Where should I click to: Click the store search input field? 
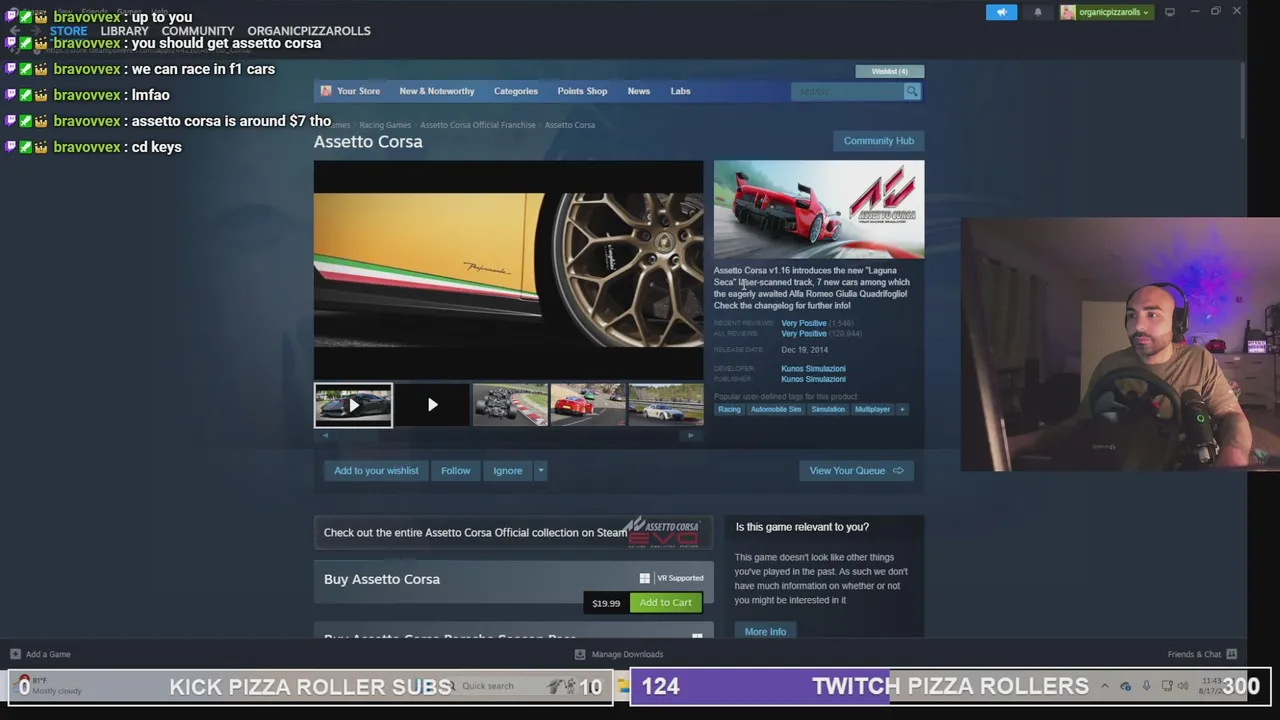(847, 91)
